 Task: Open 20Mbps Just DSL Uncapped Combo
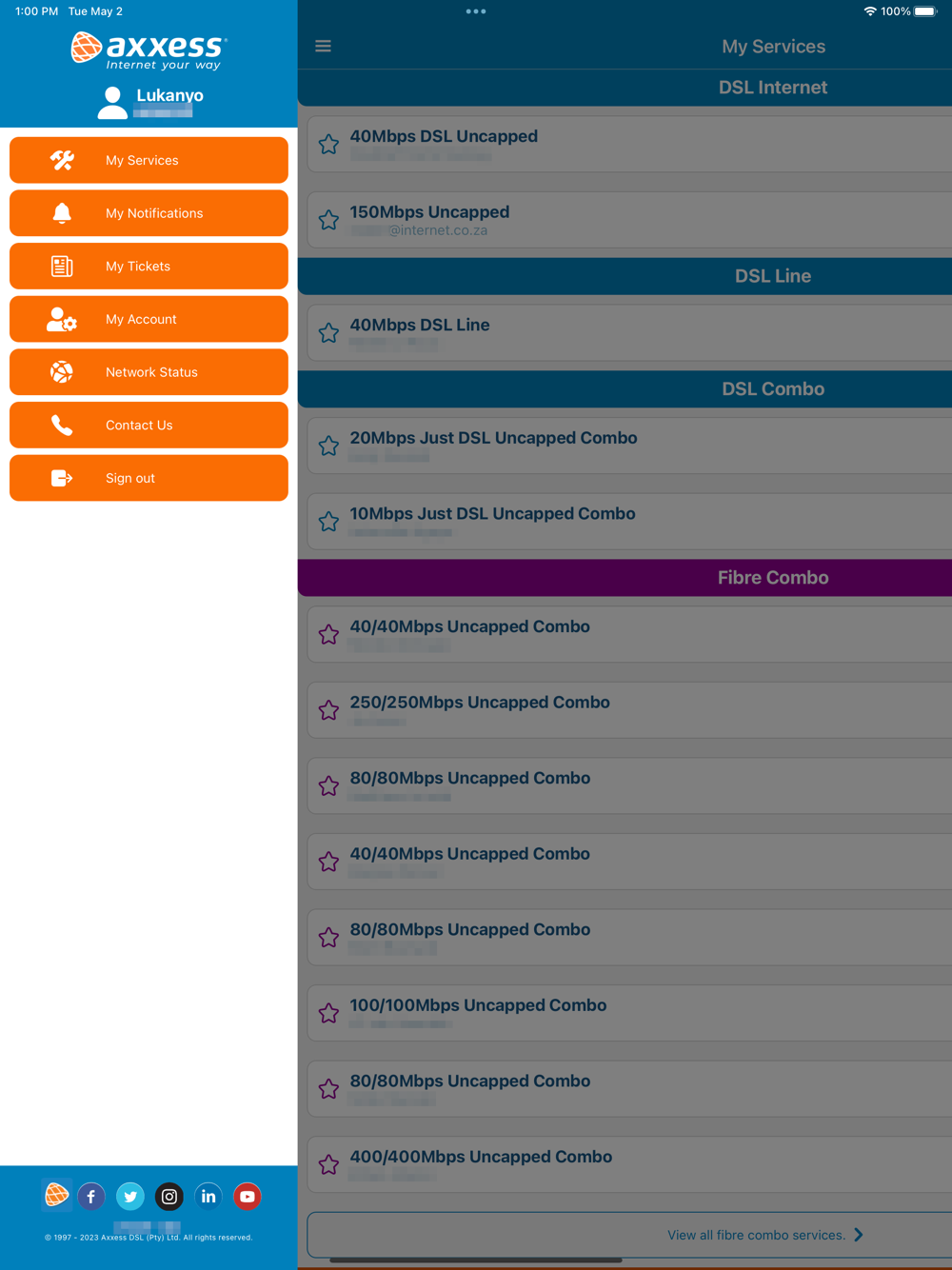tap(629, 446)
